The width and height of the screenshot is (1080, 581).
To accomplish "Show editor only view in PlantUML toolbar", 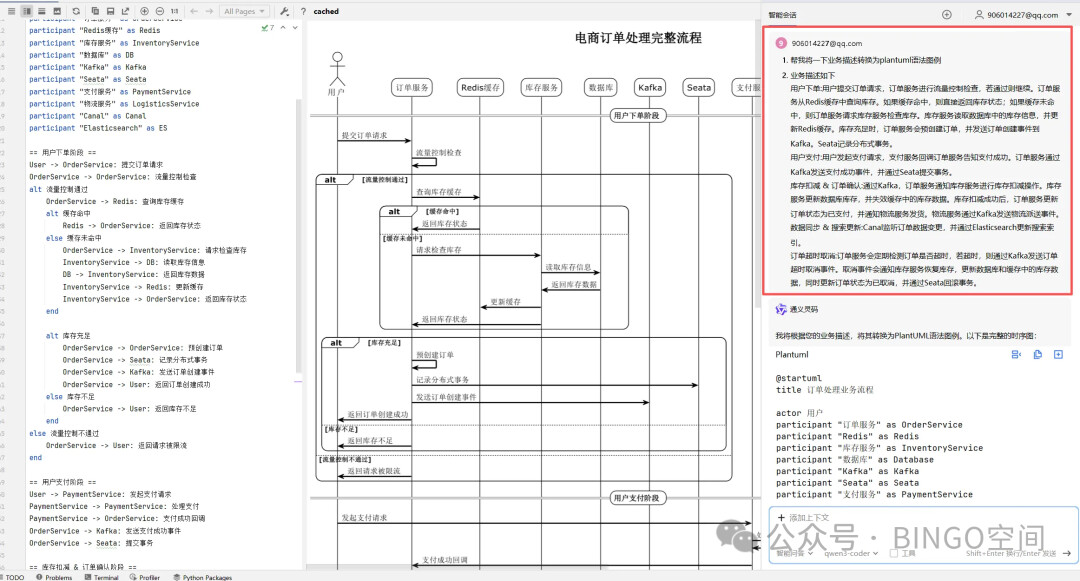I will 11,11.
